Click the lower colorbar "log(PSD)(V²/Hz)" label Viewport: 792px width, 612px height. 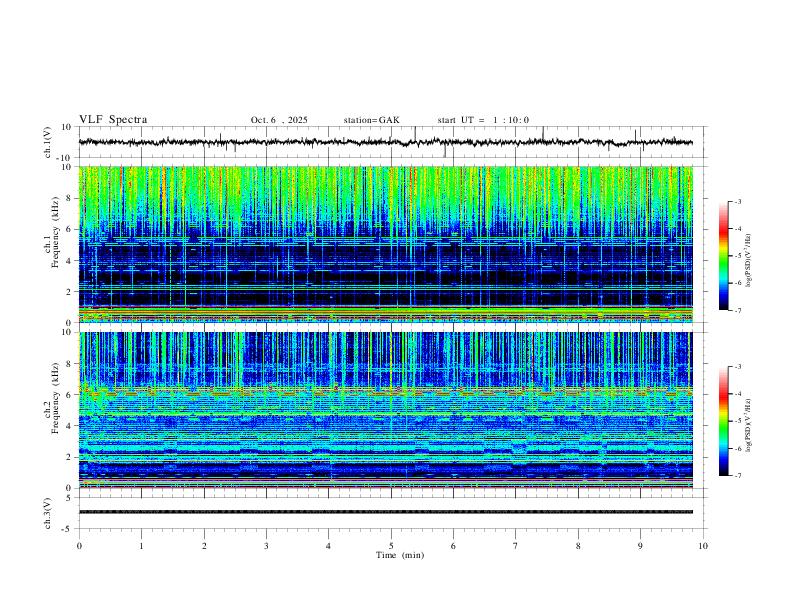point(748,425)
